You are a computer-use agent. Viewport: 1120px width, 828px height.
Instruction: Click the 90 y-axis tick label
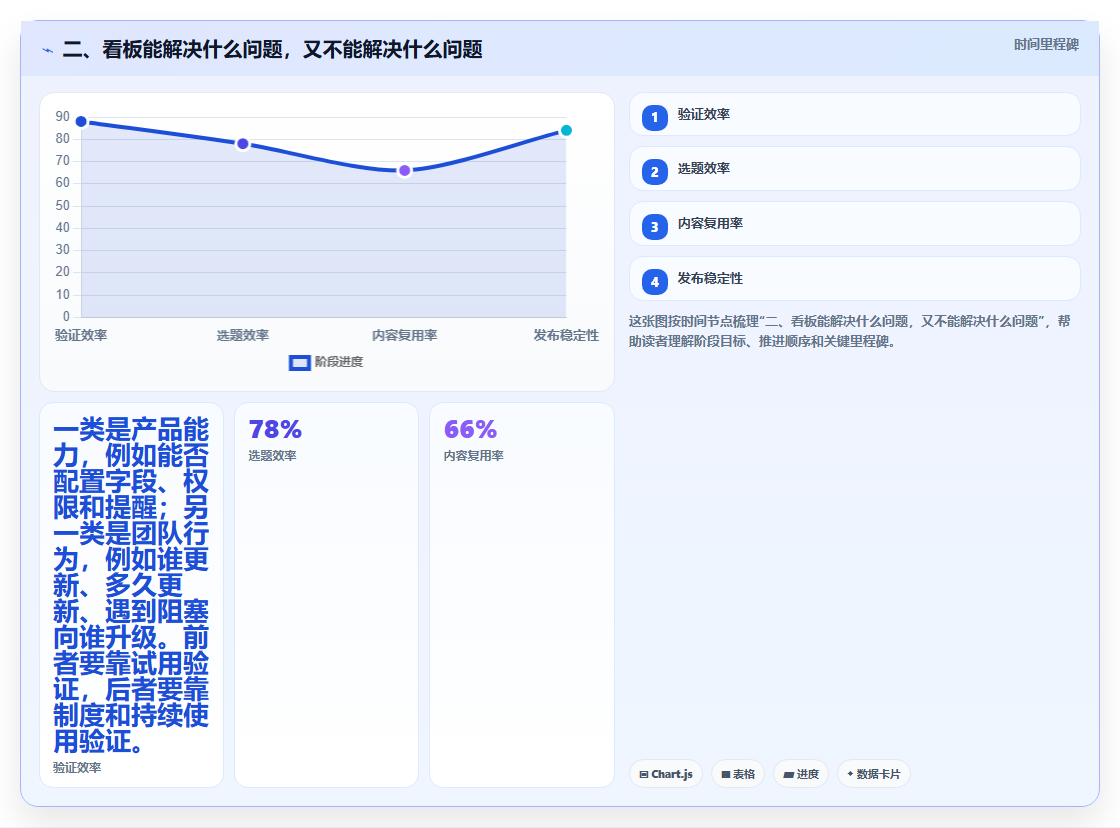(63, 116)
